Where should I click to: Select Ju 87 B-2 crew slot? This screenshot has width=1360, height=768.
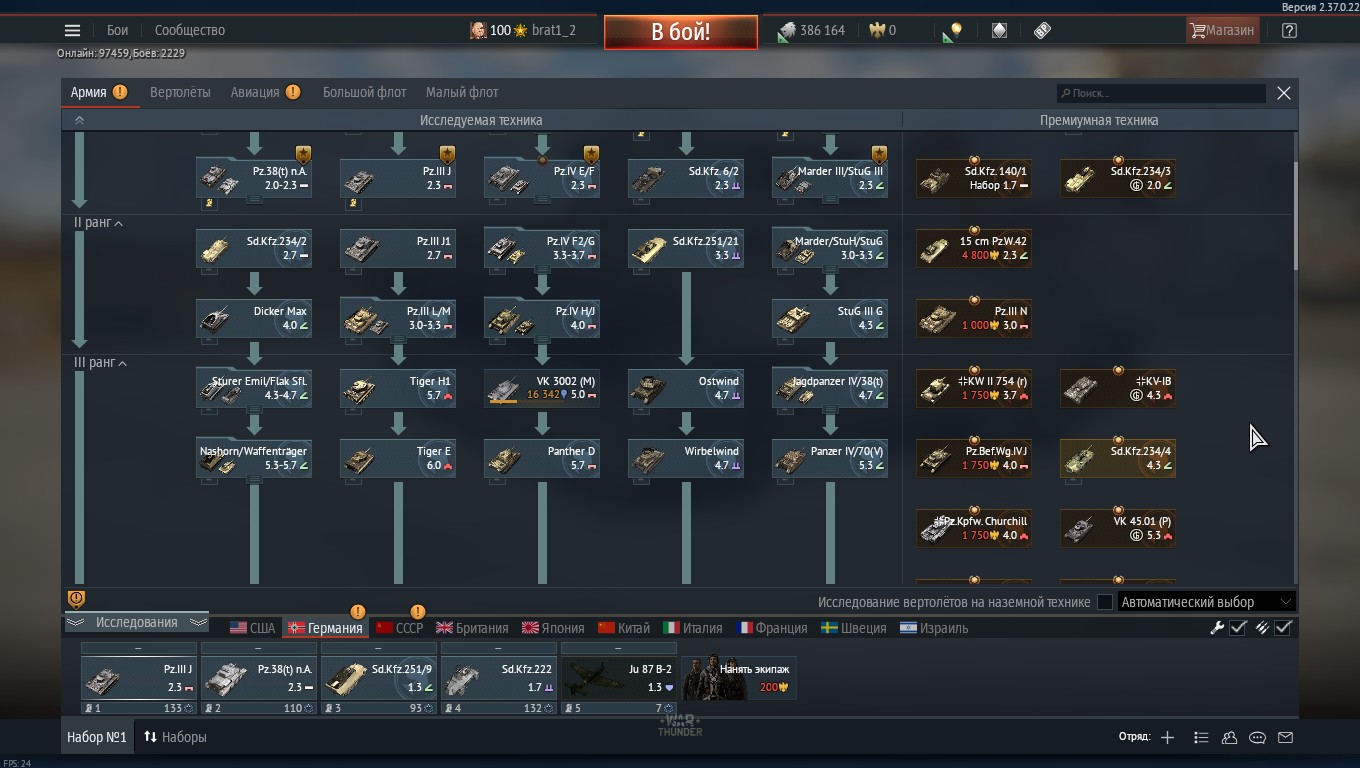(618, 678)
